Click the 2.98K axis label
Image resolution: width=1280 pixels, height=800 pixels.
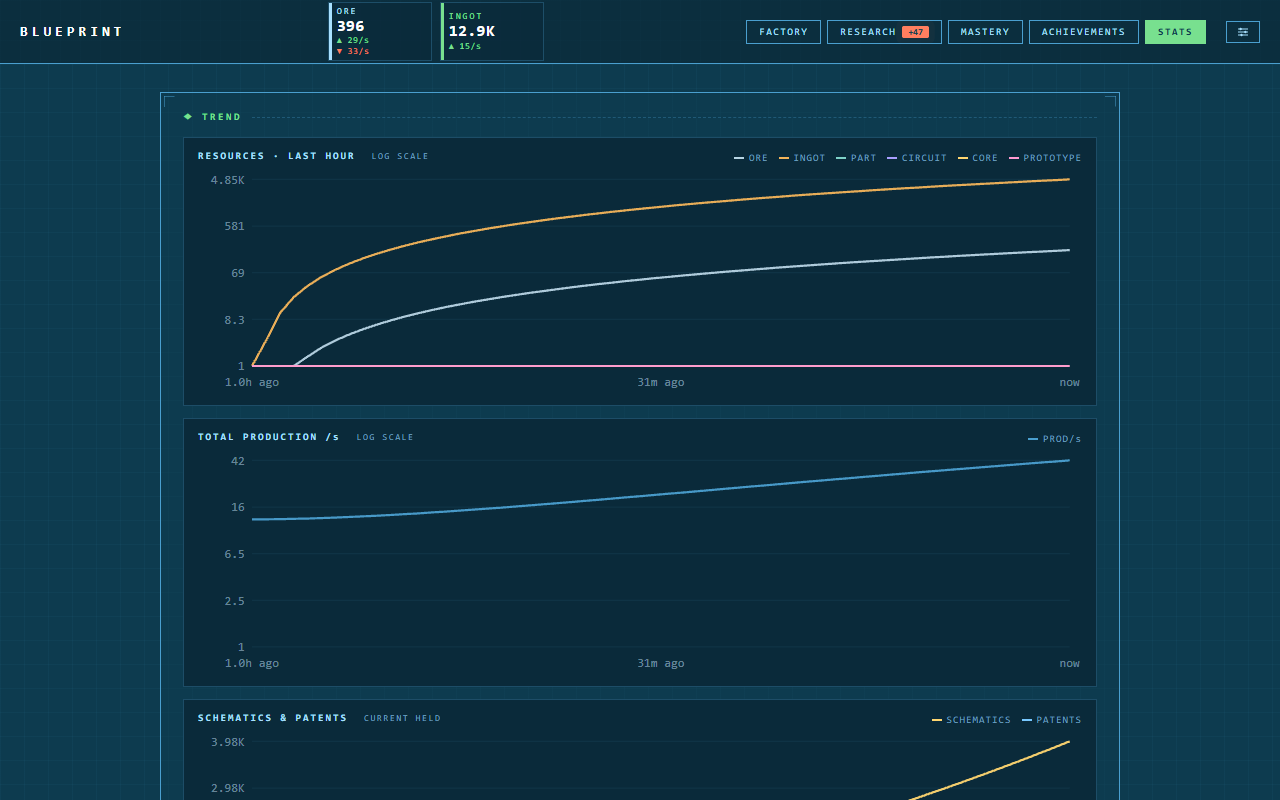[x=228, y=788]
